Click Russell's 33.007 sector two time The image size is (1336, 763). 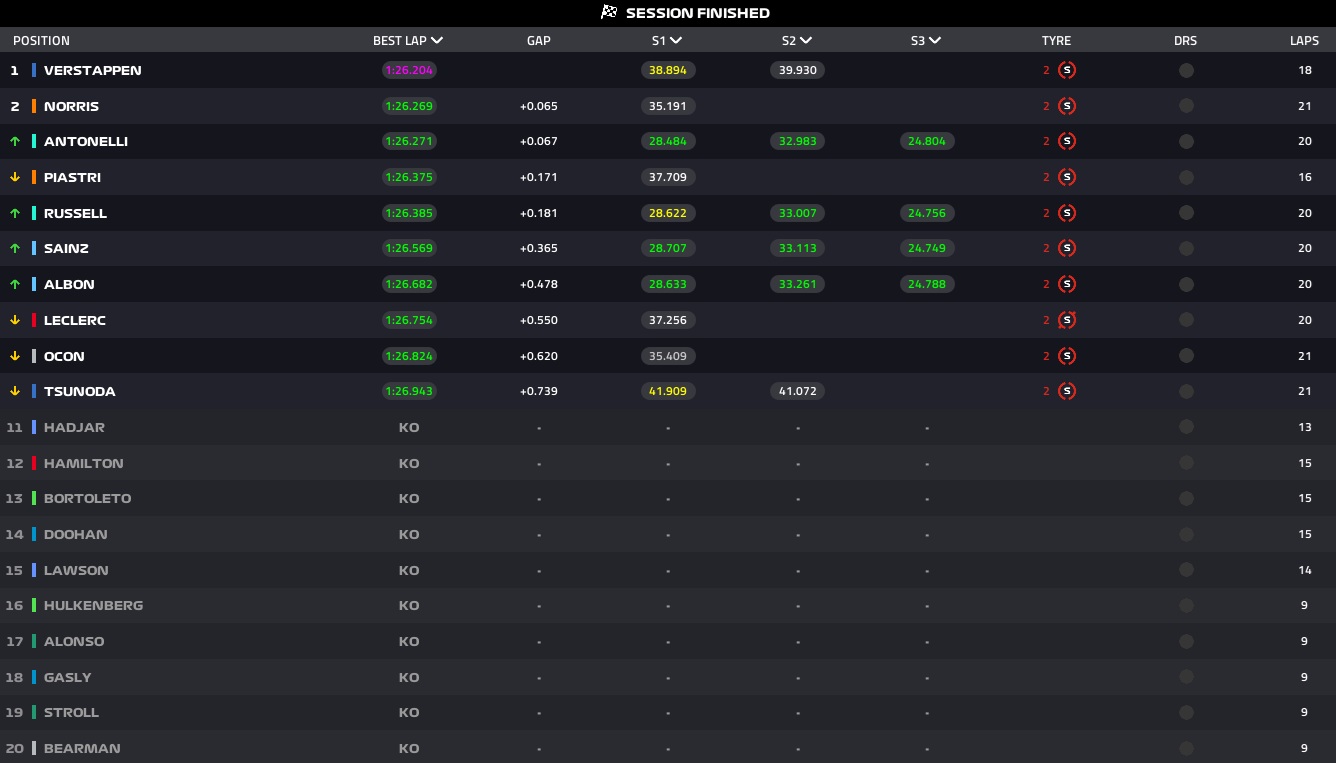[x=797, y=213]
